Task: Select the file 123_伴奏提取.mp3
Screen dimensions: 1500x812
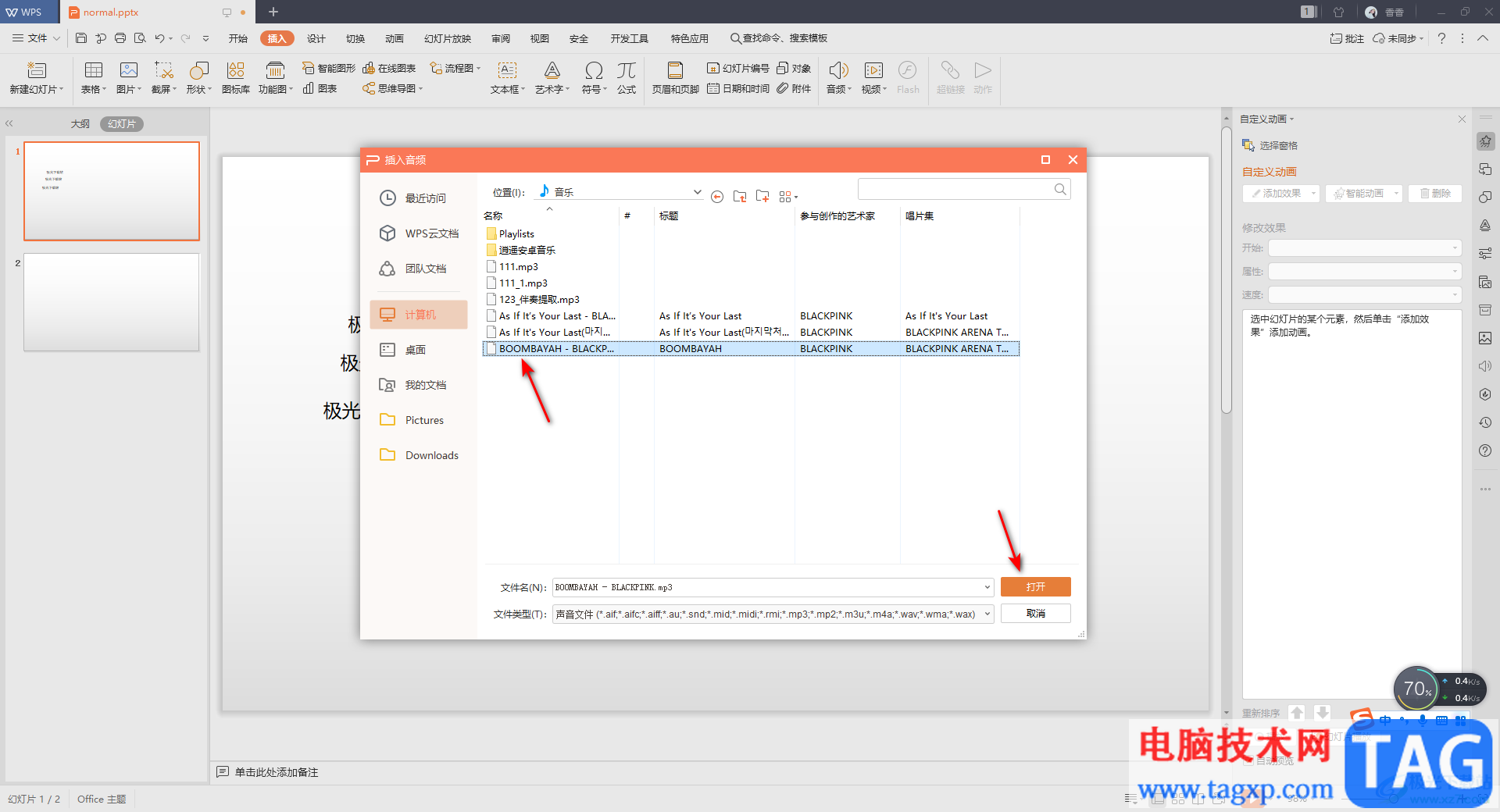Action: tap(538, 300)
